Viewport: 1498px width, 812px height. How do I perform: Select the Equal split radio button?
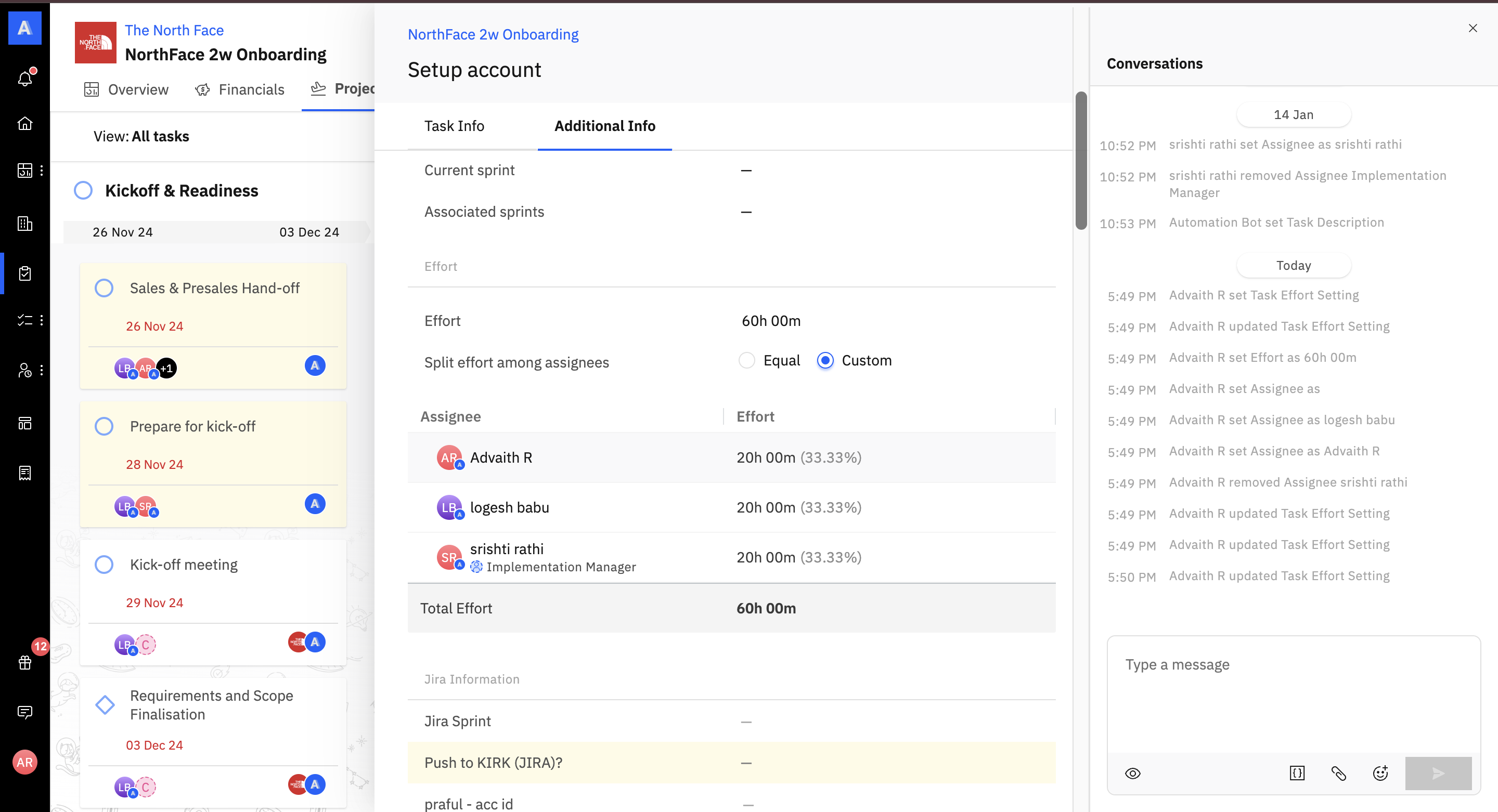point(747,360)
